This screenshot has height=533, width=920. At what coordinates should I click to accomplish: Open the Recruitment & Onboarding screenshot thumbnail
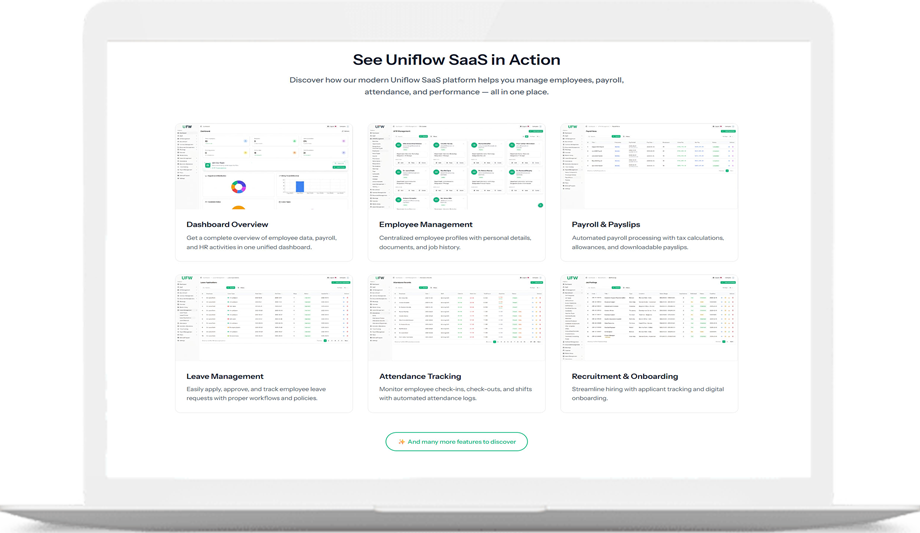click(x=650, y=318)
